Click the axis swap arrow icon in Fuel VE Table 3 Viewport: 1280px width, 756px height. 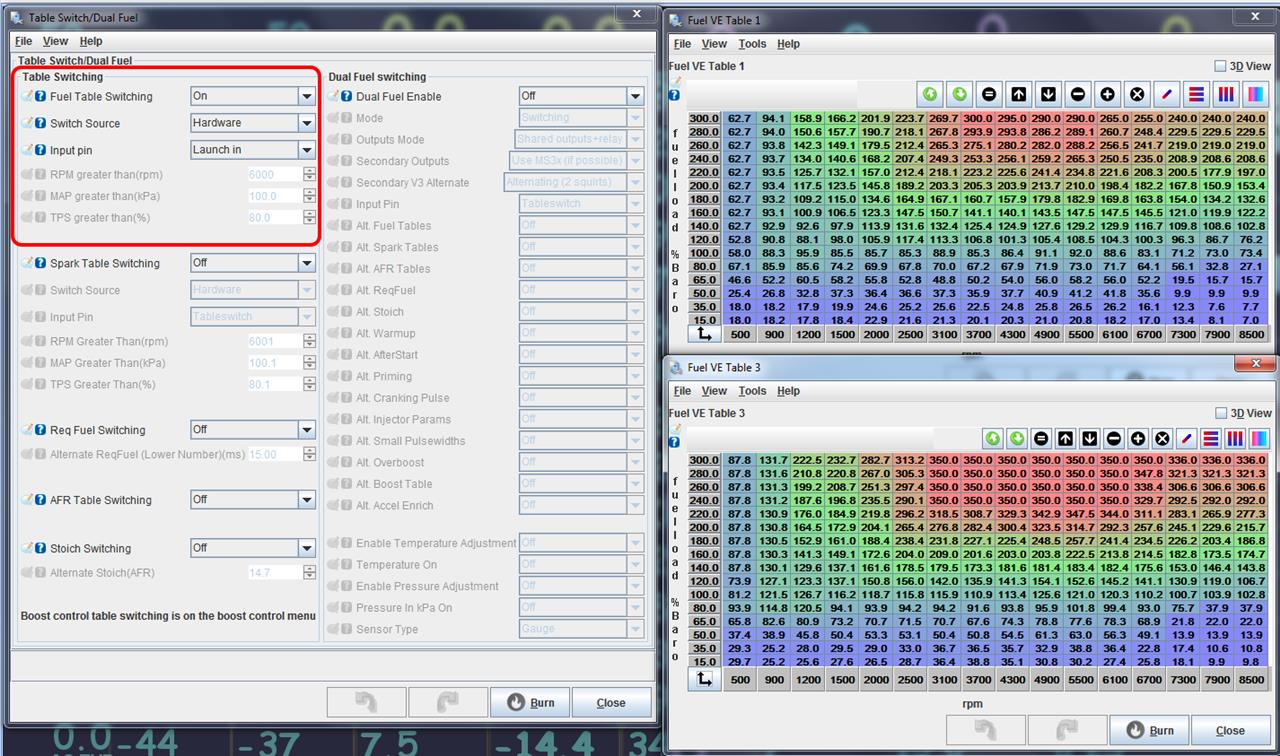click(704, 679)
